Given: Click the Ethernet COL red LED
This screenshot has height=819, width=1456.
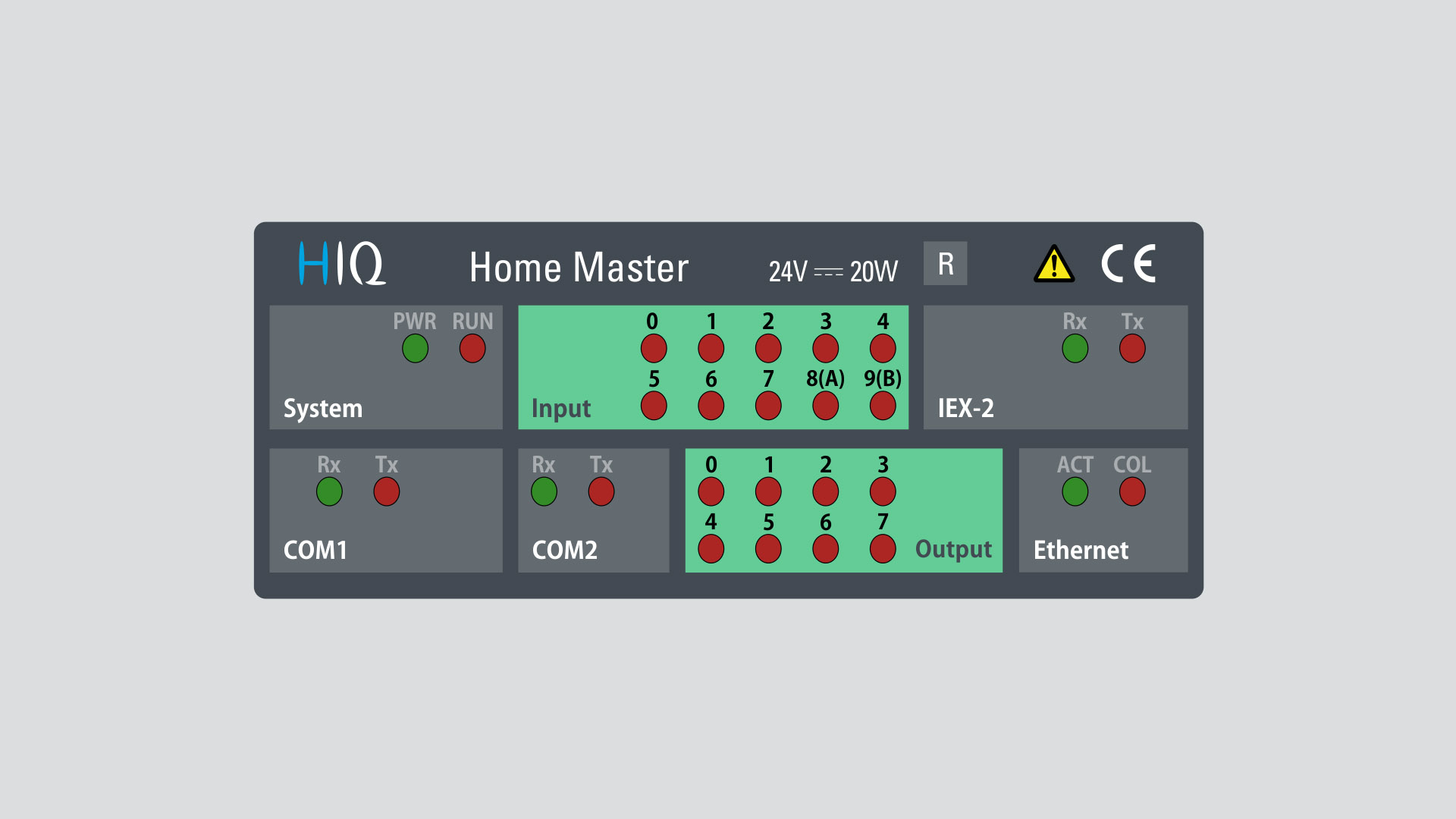Looking at the screenshot, I should (x=1132, y=491).
